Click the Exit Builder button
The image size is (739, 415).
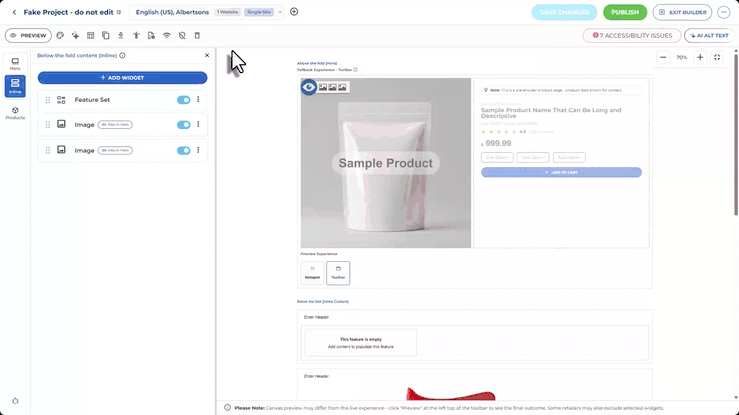(682, 12)
